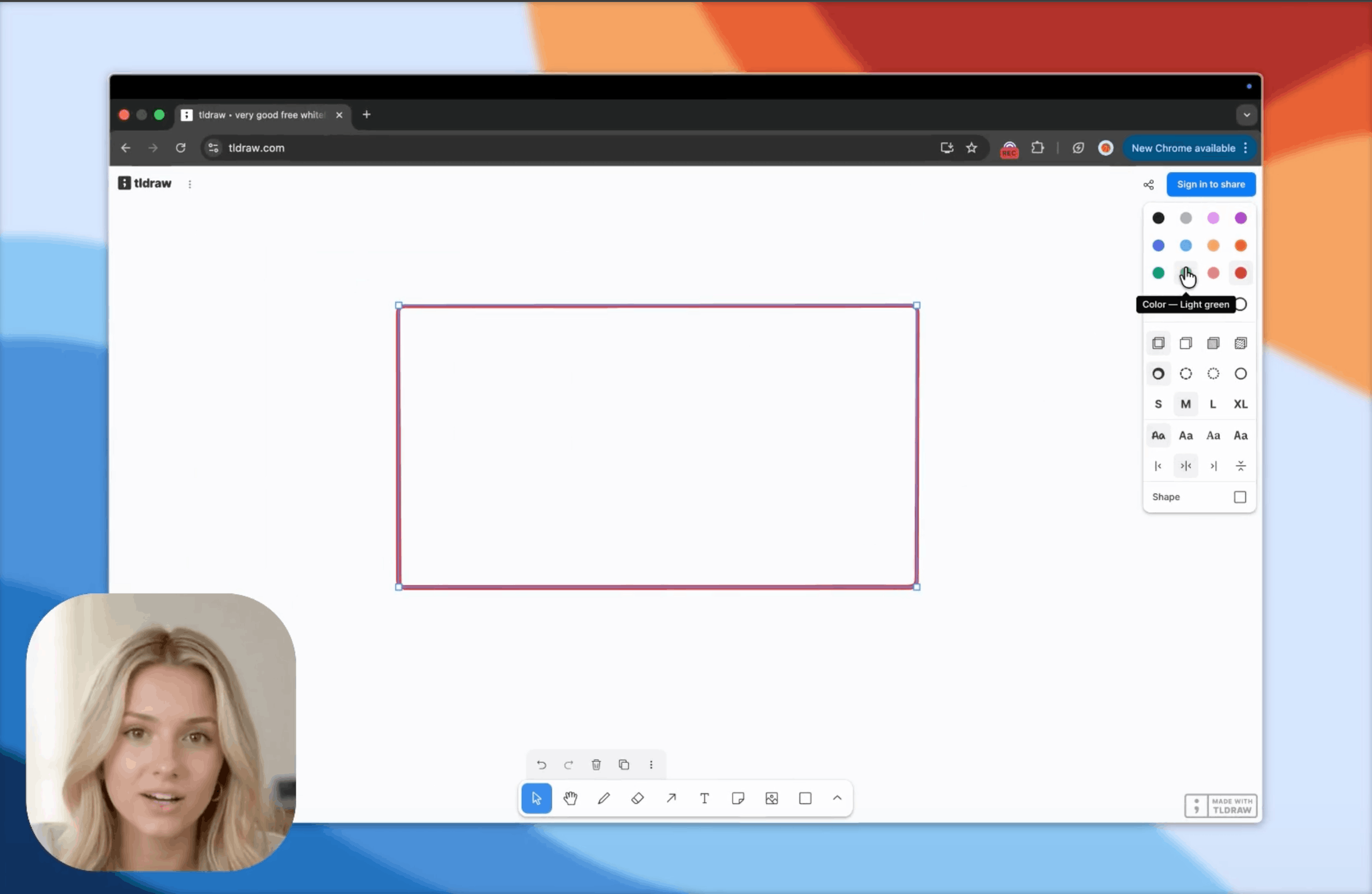Select the Eraser tool
The image size is (1372, 894).
pos(638,798)
